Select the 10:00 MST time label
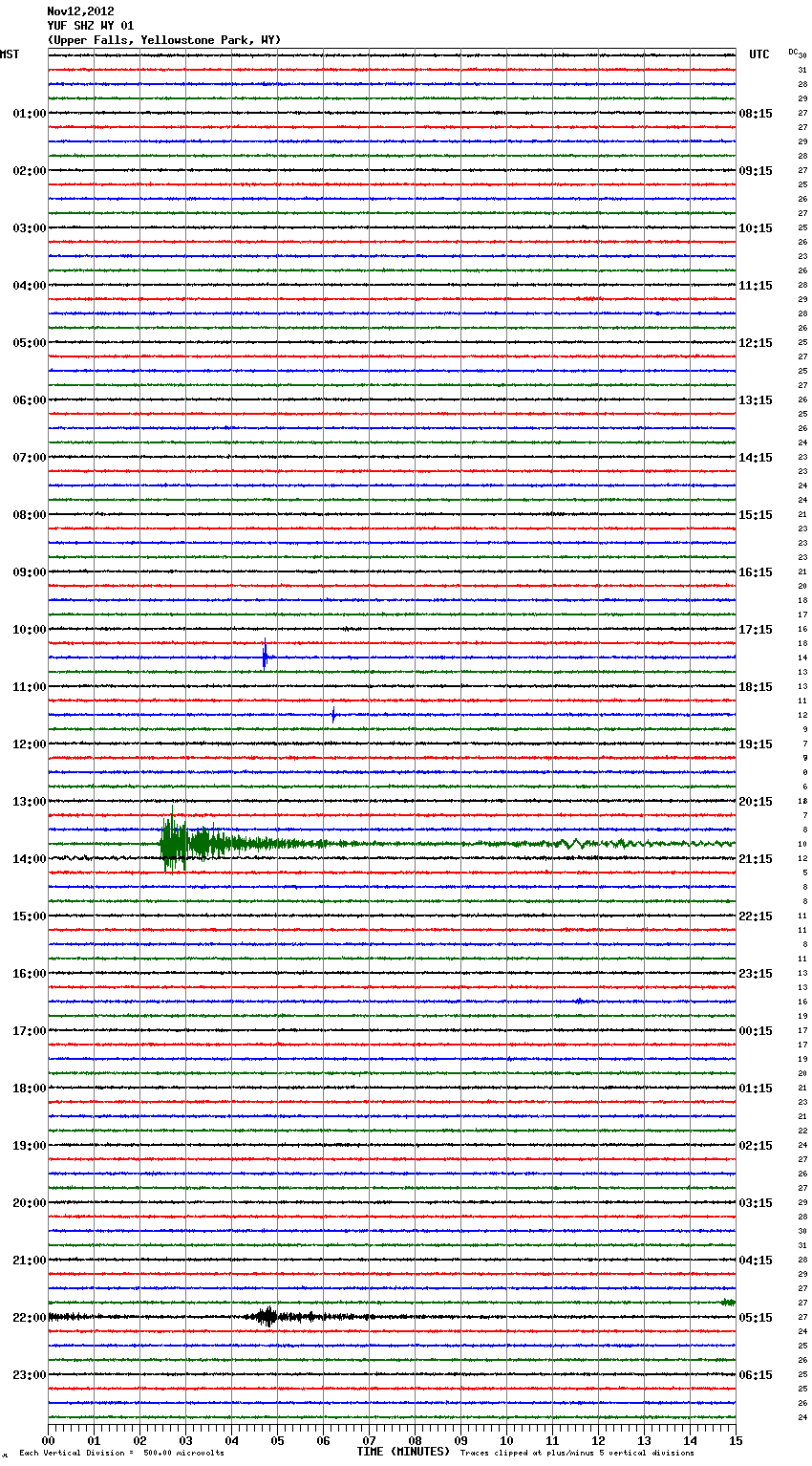The image size is (812, 1466). pos(29,630)
